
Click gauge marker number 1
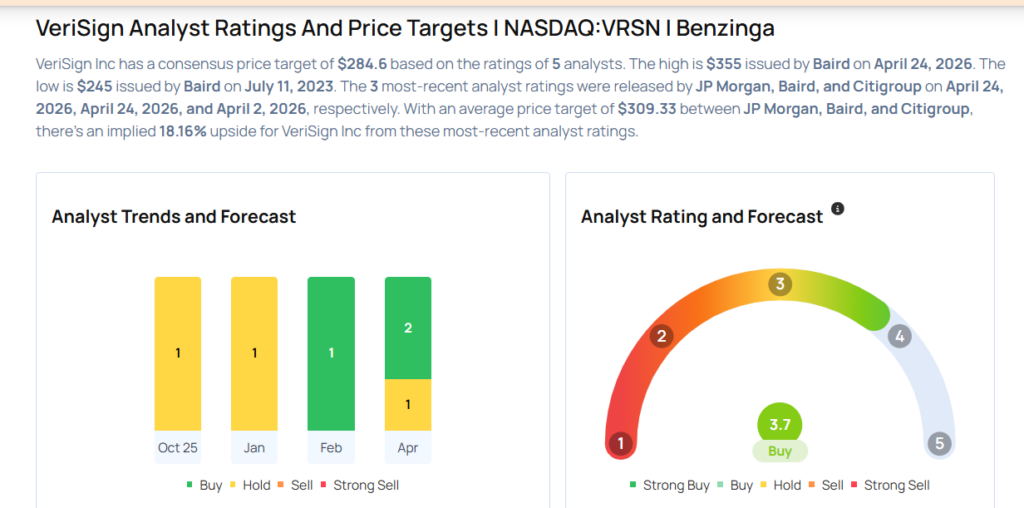coord(621,443)
